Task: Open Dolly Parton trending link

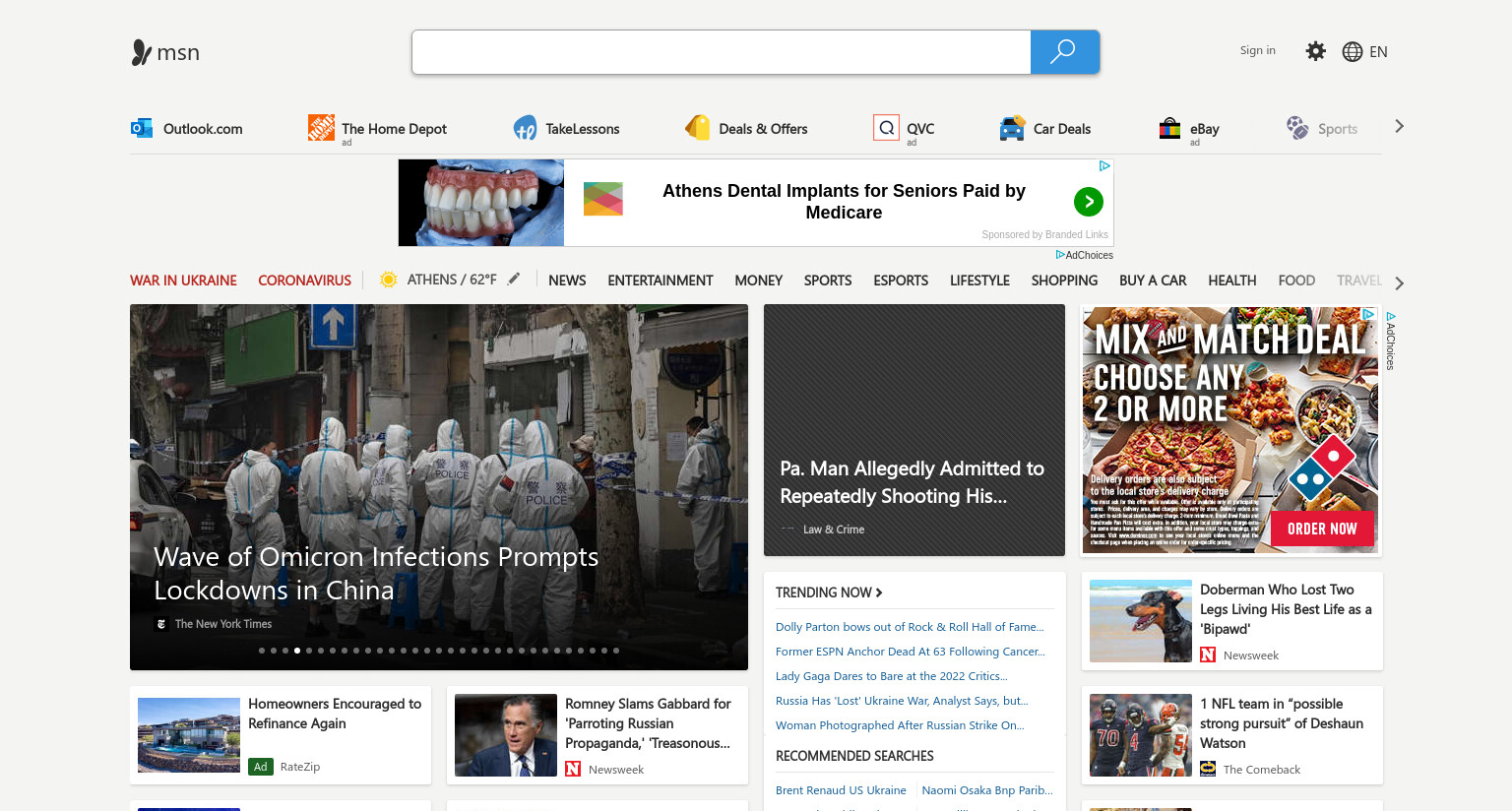Action: 910,627
